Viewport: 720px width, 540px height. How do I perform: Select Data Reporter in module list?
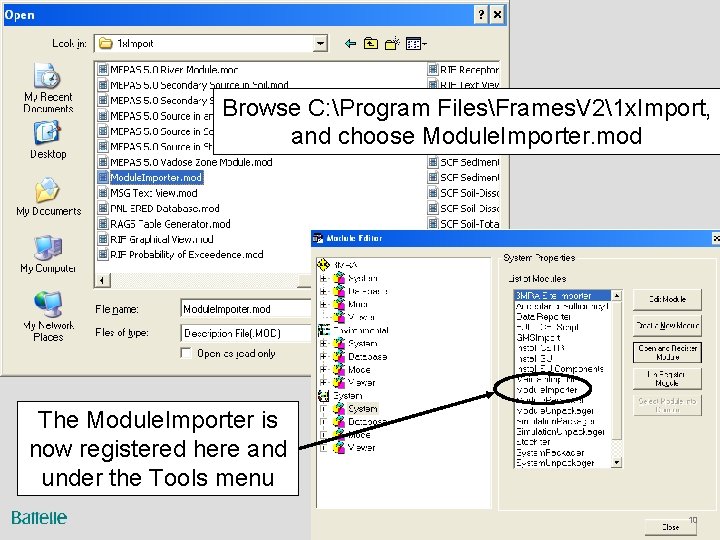[x=543, y=317]
